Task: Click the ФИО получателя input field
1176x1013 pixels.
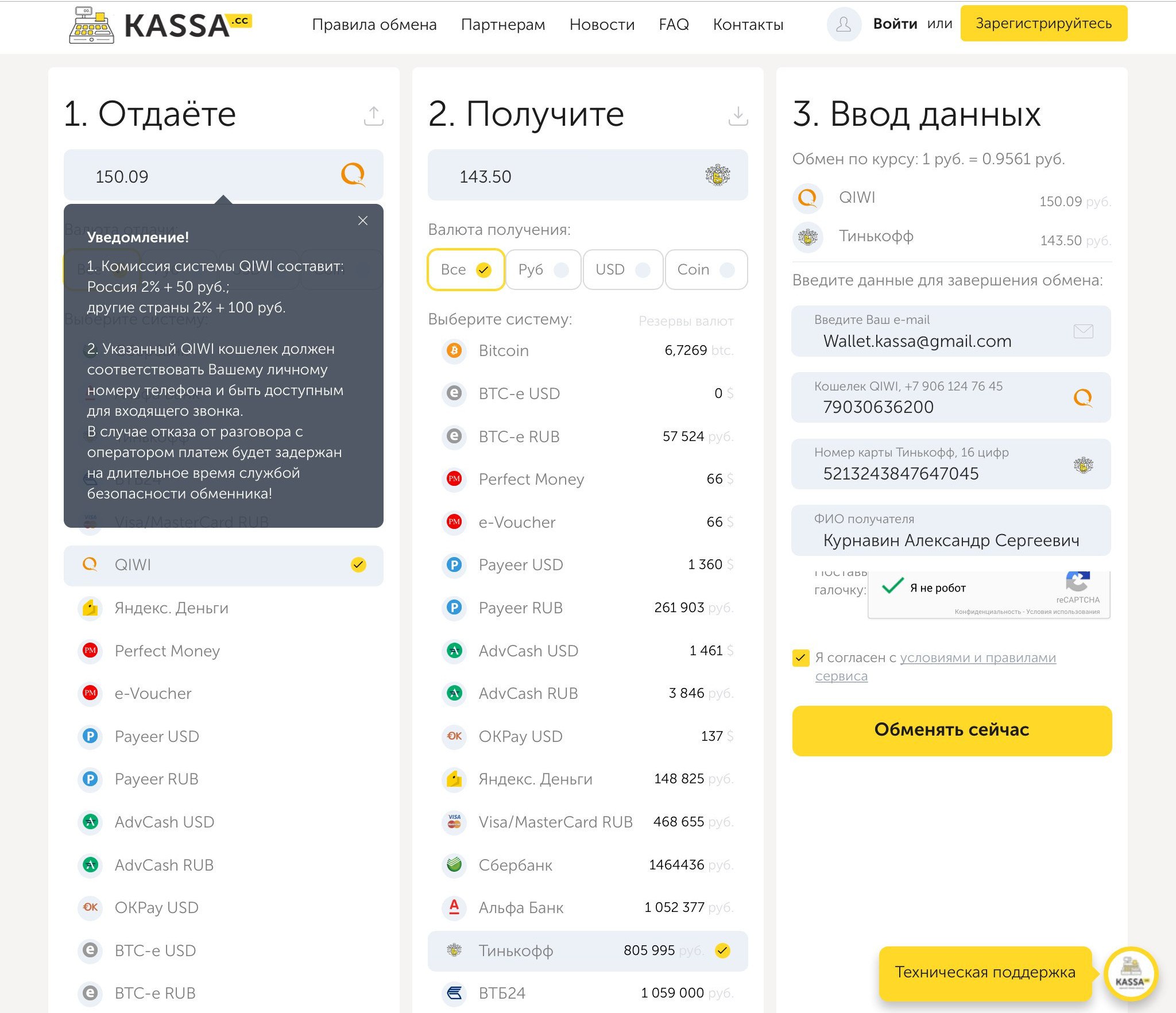Action: (951, 531)
